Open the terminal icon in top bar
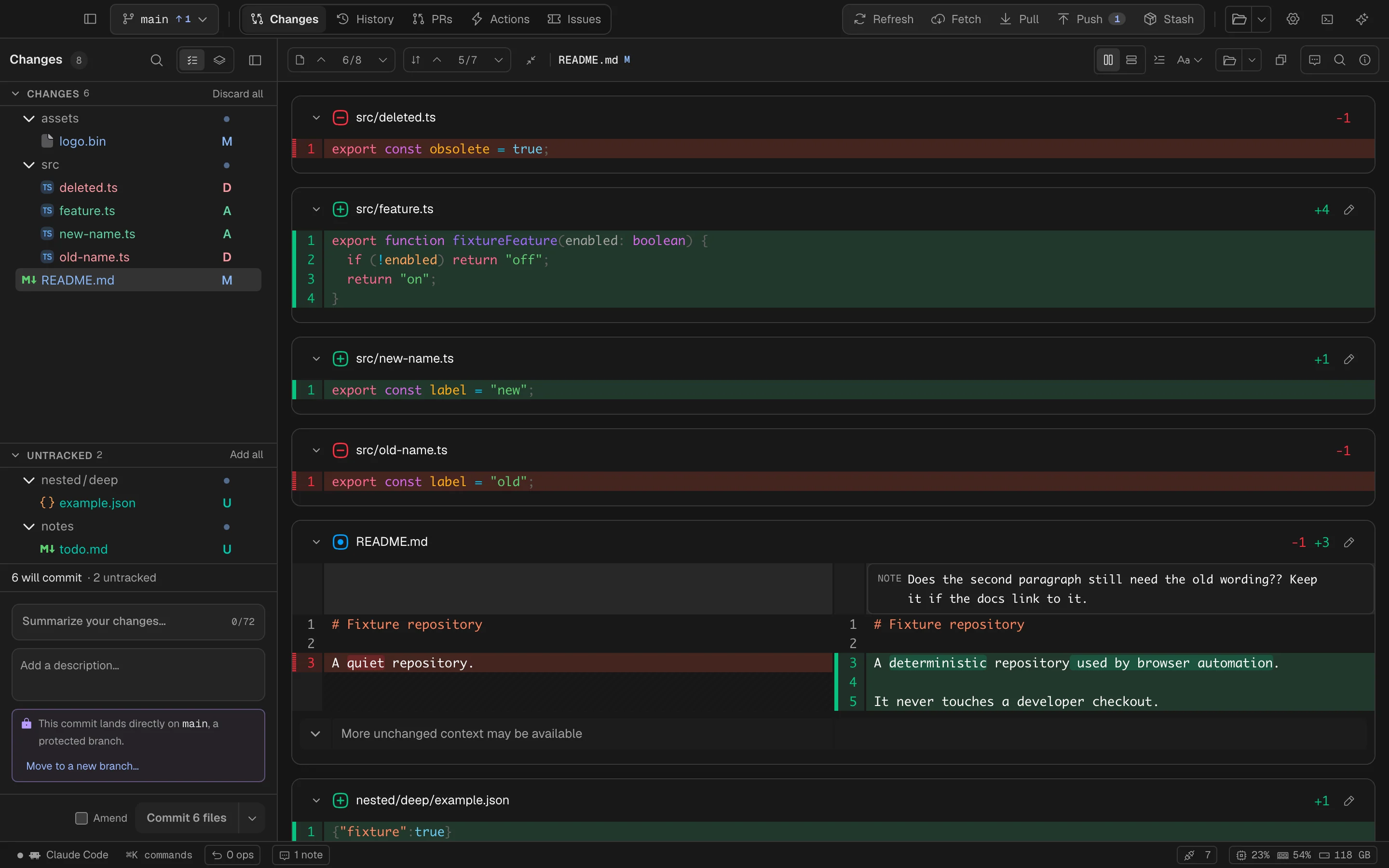The height and width of the screenshot is (868, 1389). point(1327,19)
